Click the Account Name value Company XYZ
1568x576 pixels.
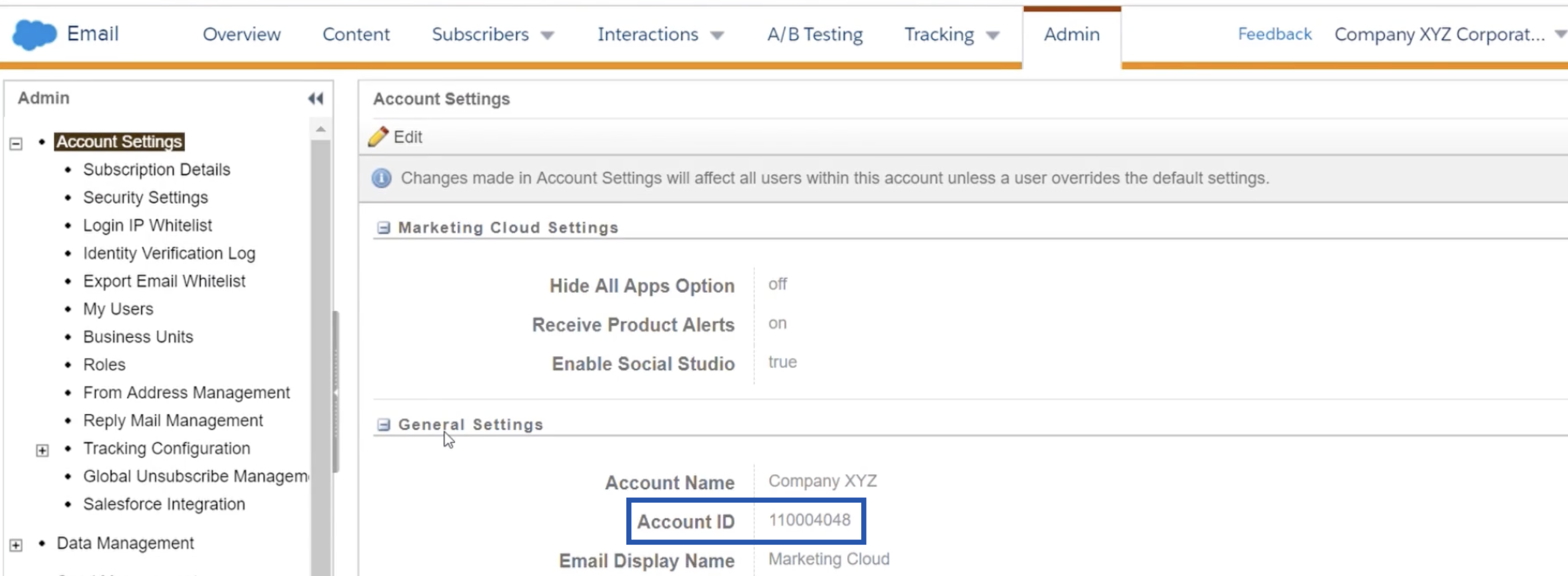(x=822, y=481)
